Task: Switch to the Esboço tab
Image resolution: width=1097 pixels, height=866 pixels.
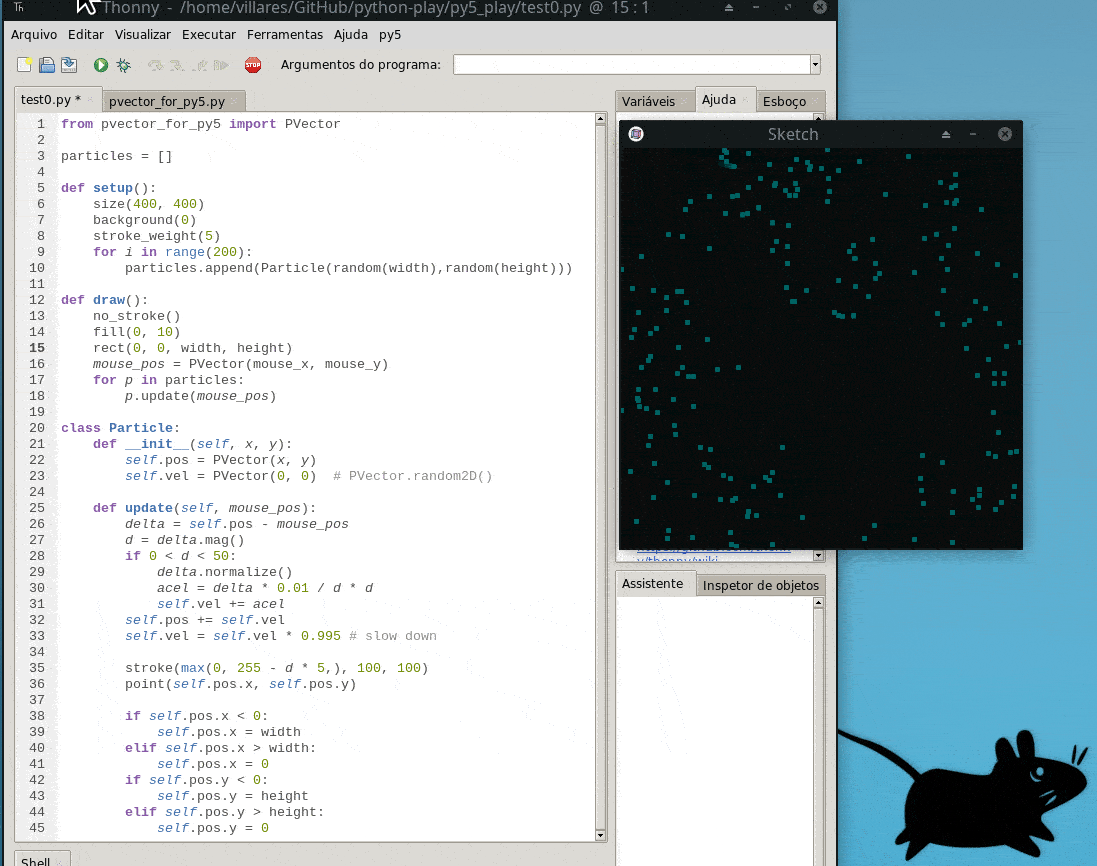Action: [784, 101]
